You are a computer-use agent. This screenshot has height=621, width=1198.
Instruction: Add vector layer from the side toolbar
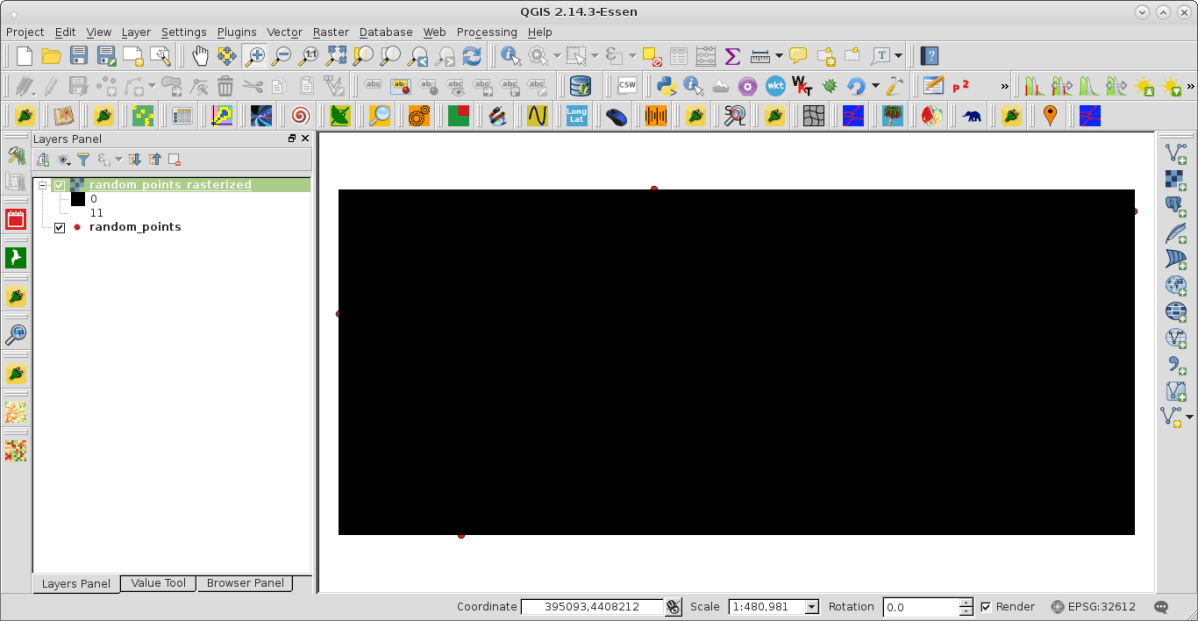pyautogui.click(x=1175, y=154)
